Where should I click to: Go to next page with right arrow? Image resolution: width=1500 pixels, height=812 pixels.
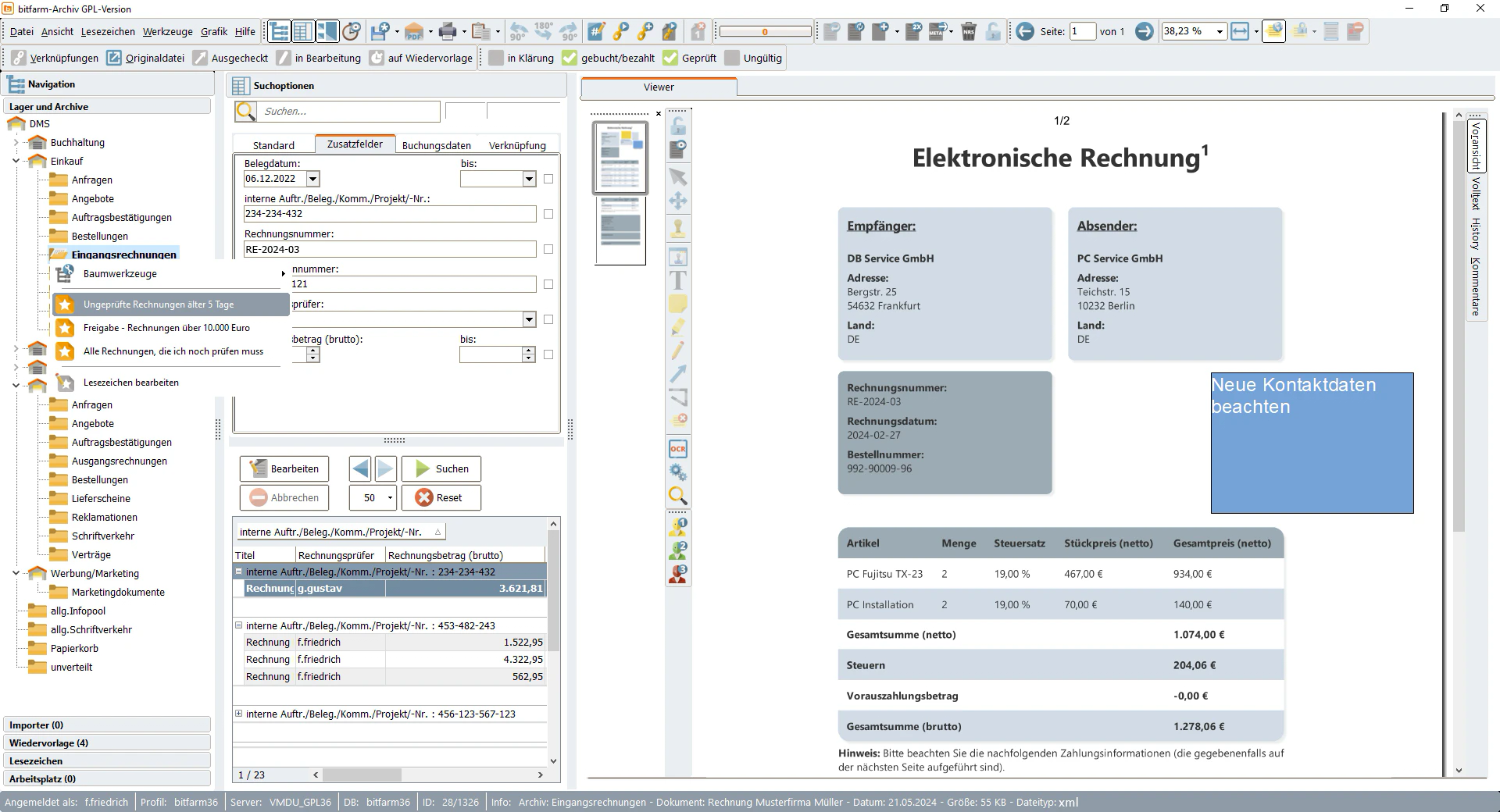pos(1144,32)
